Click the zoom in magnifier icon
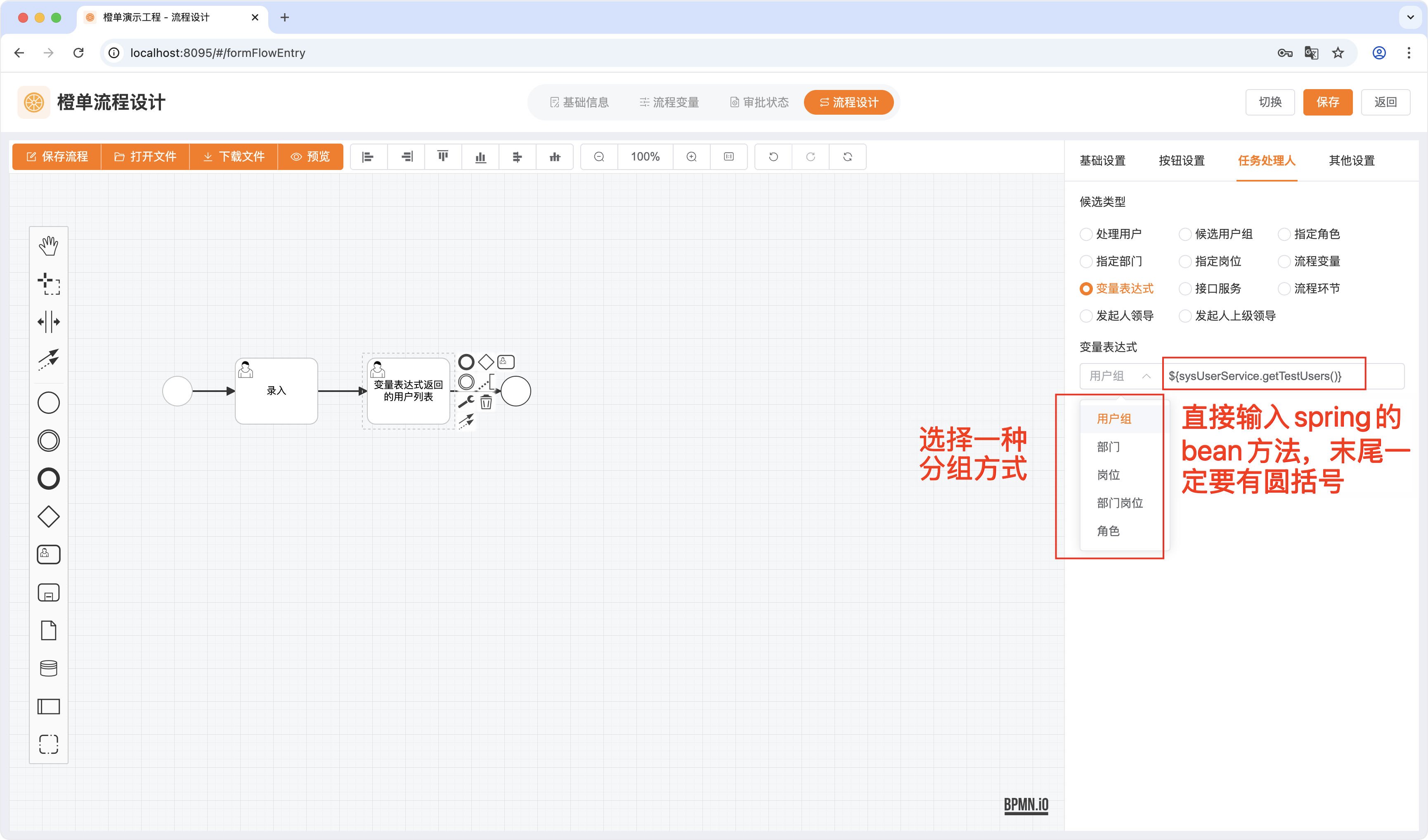Screen dimensions: 1428x840 [691, 157]
